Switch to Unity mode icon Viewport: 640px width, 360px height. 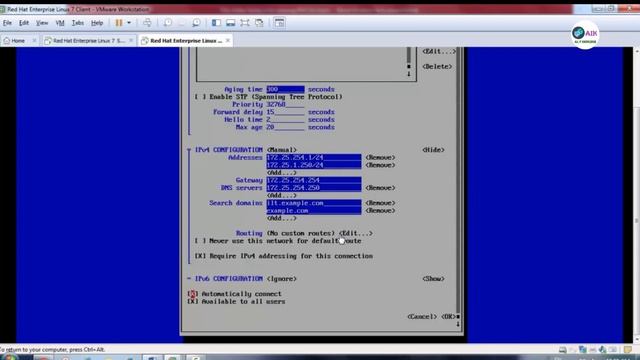pos(259,23)
